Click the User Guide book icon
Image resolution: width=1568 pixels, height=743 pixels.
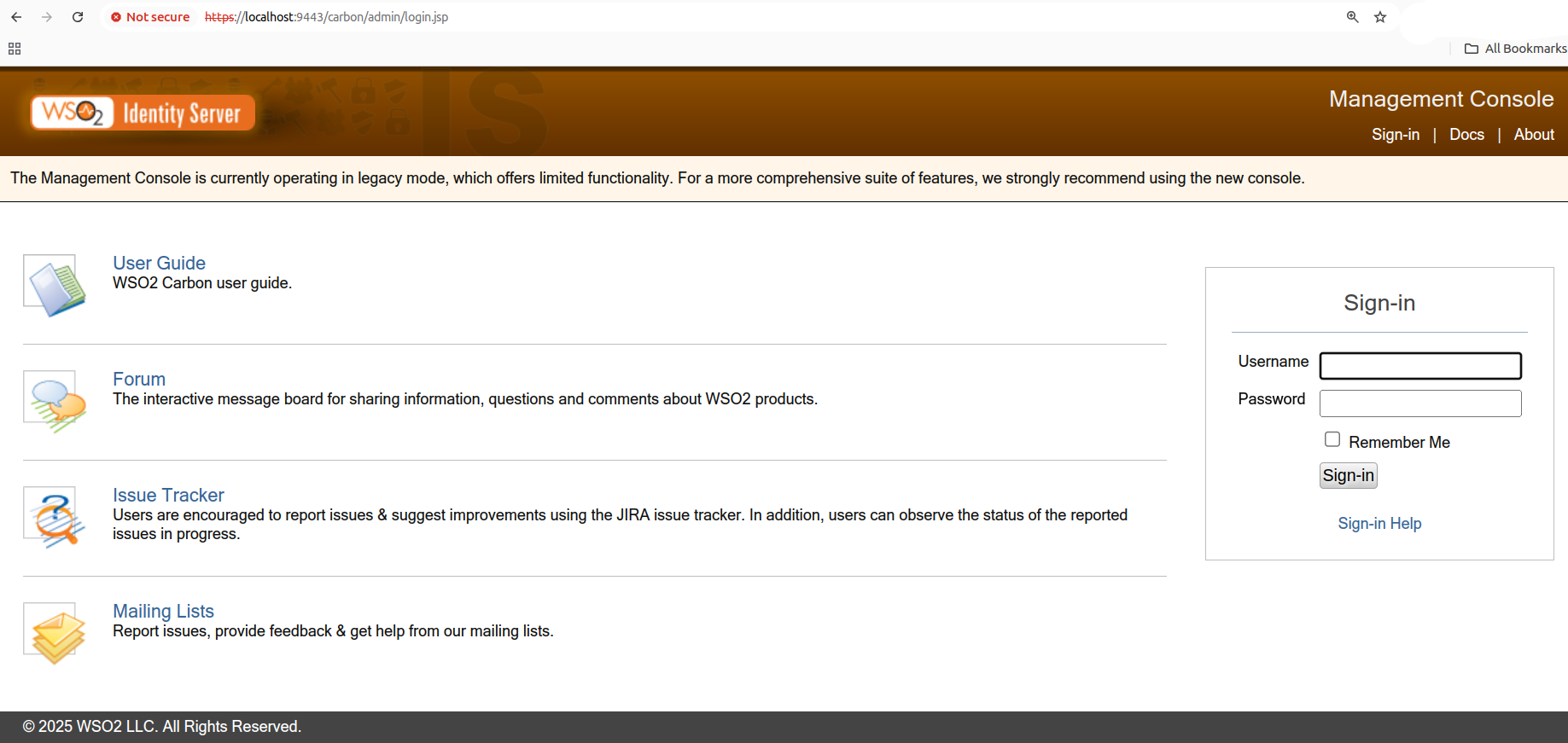click(x=55, y=287)
